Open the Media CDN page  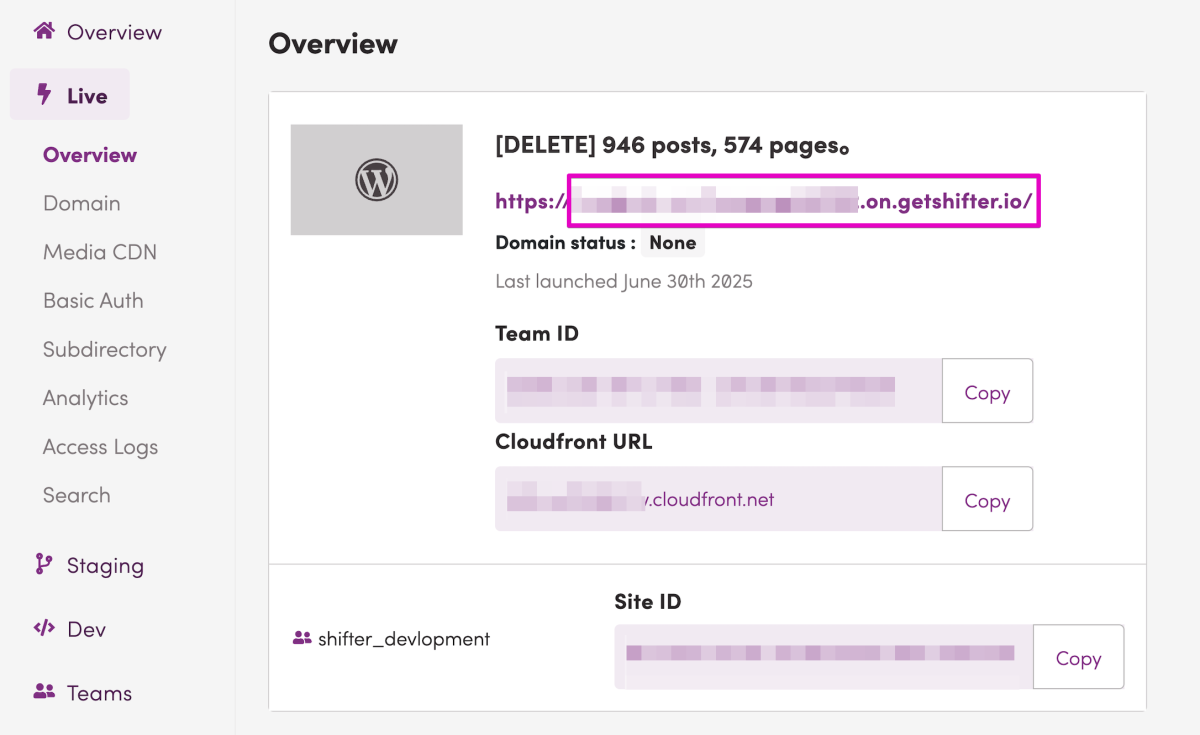(x=100, y=252)
